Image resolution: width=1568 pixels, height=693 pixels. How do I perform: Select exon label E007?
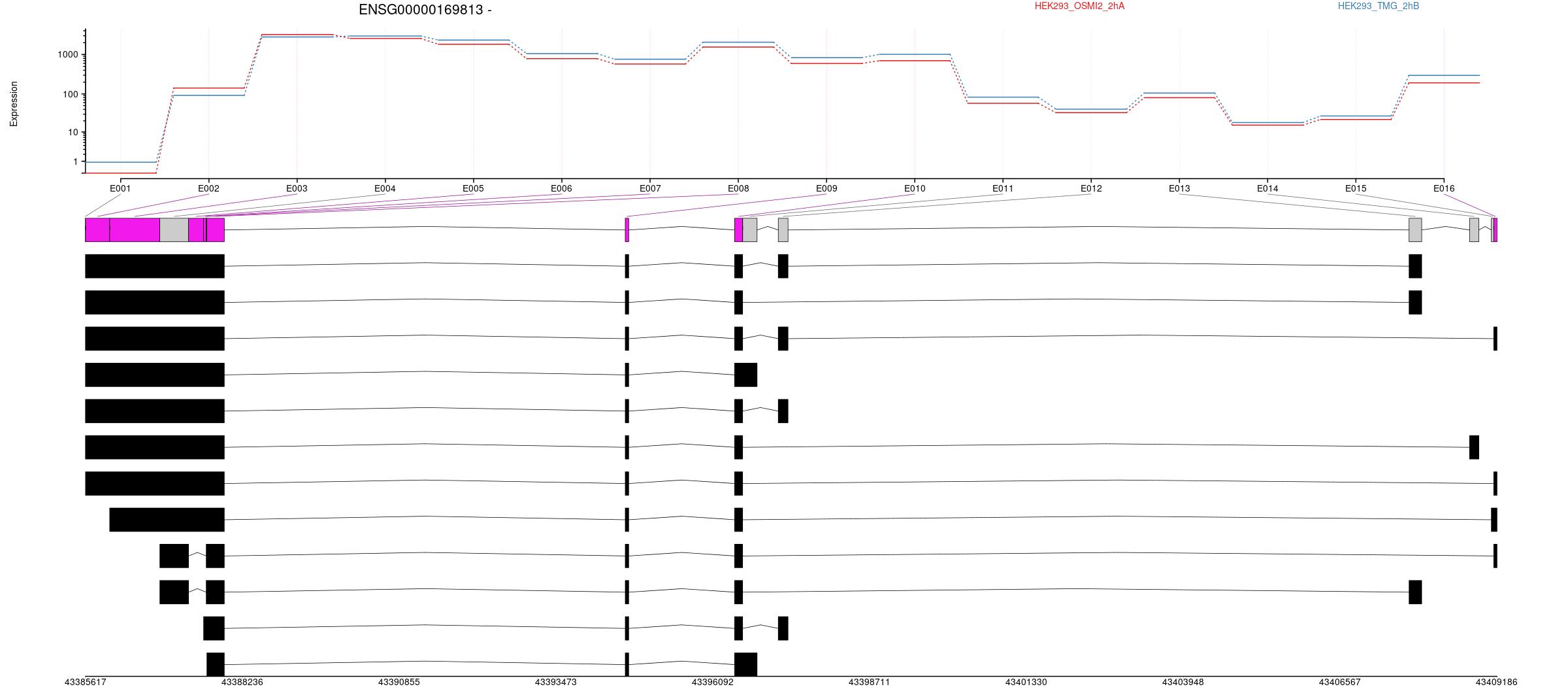(x=650, y=188)
